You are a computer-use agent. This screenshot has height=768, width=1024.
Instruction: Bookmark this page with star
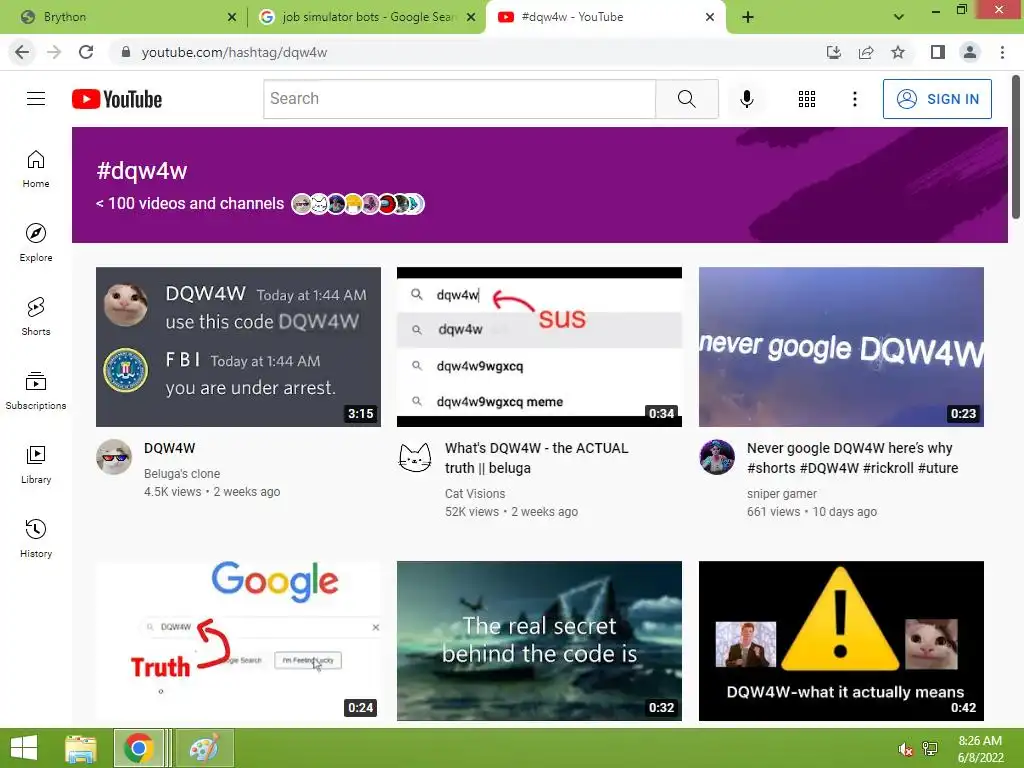pyautogui.click(x=898, y=52)
